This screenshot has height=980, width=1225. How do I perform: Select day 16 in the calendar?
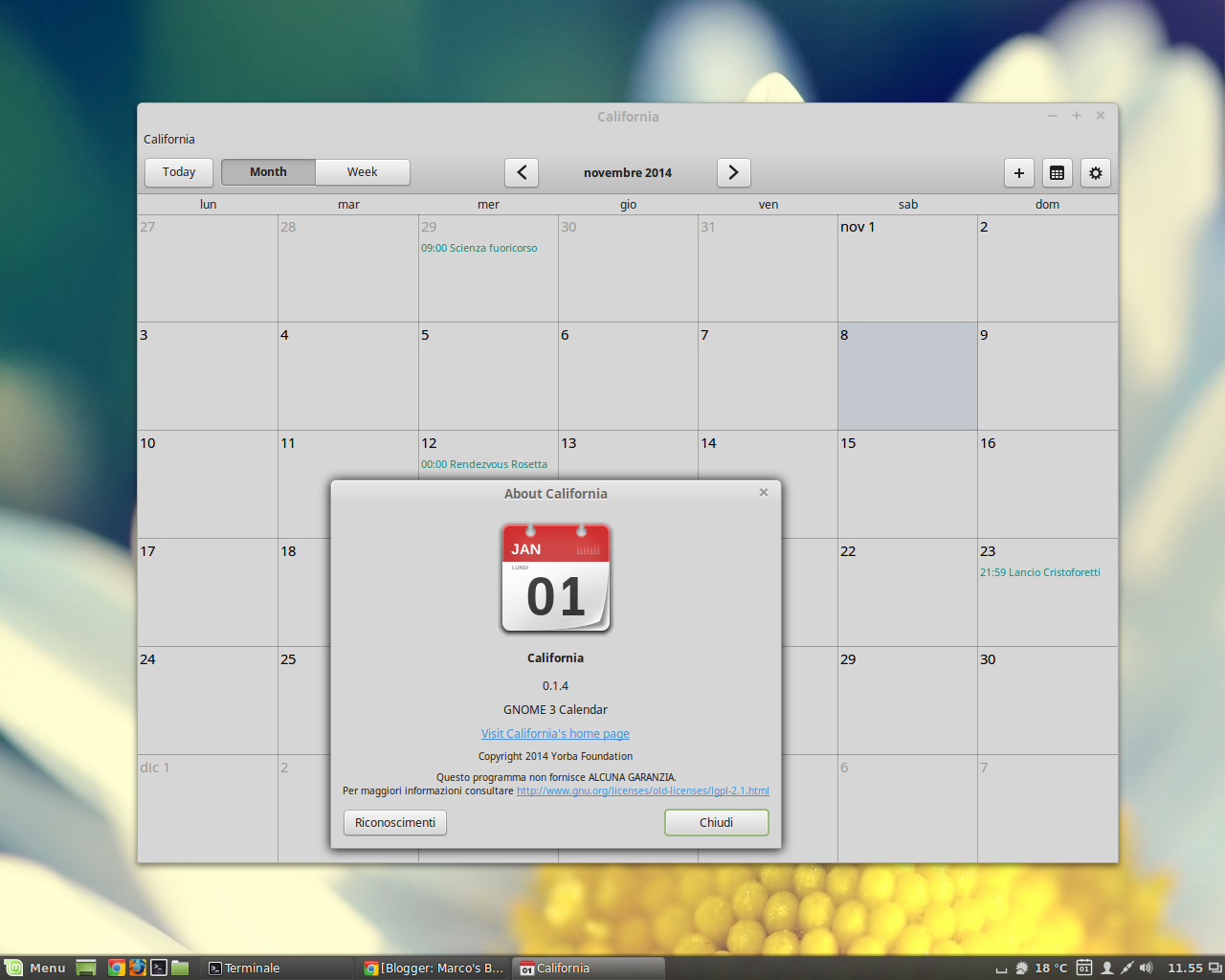point(1048,484)
